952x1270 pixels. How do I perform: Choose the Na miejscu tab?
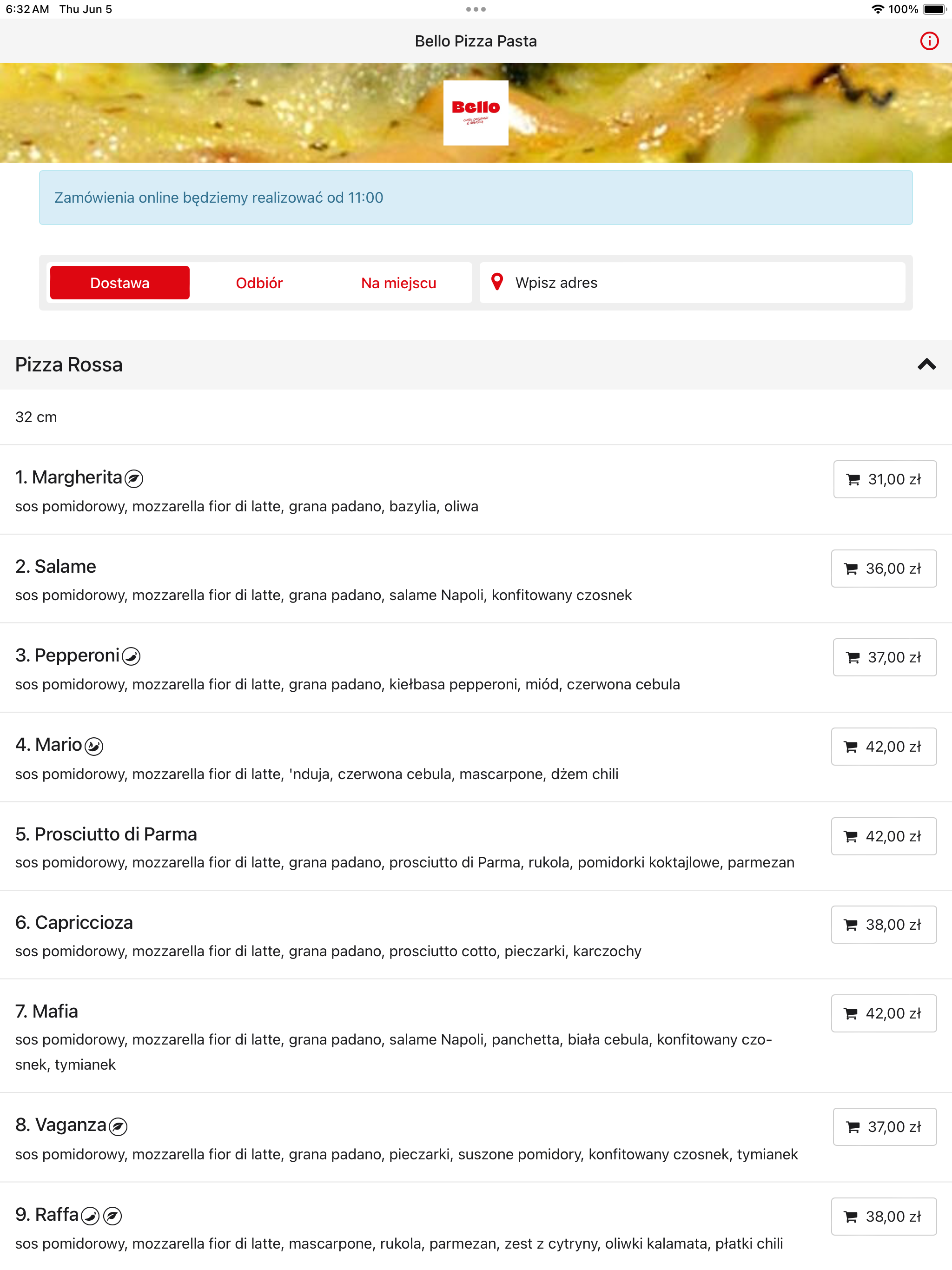pyautogui.click(x=398, y=283)
